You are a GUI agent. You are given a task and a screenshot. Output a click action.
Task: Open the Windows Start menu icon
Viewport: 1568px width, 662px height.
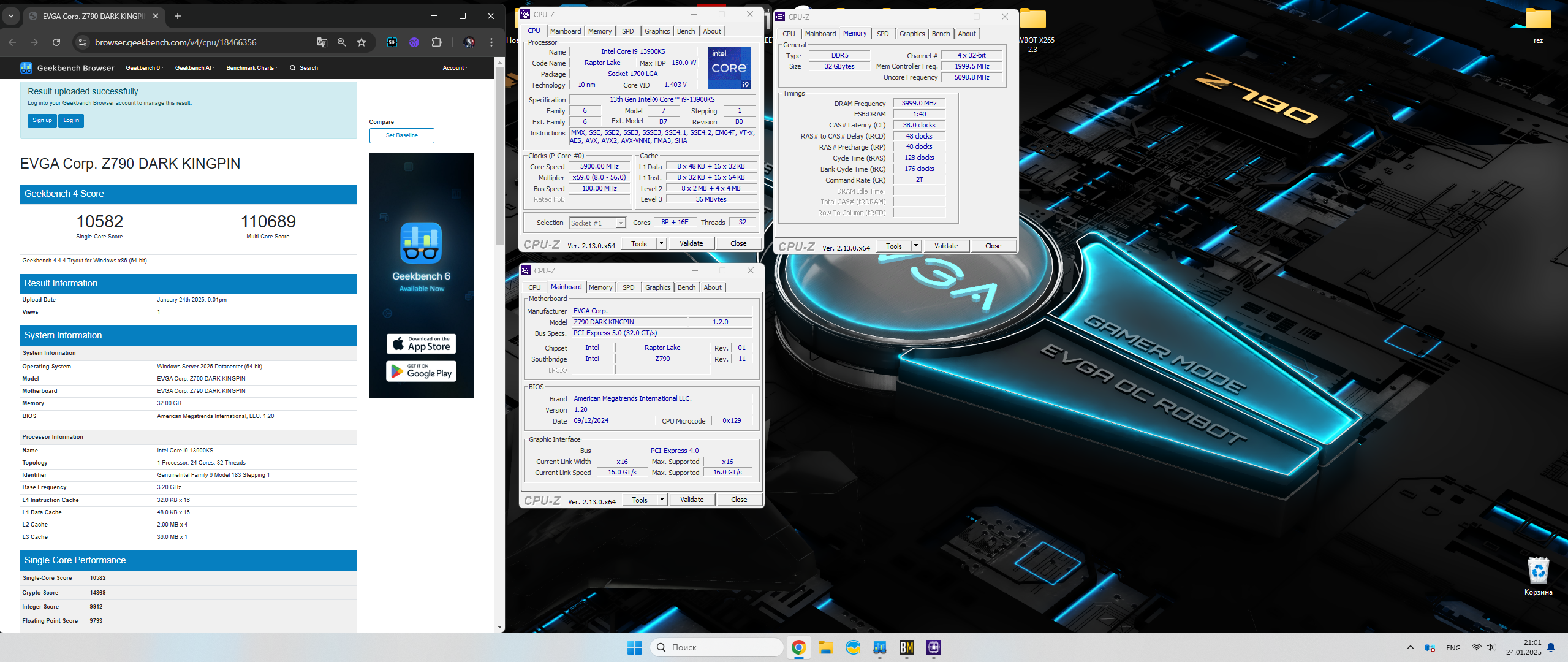tap(635, 647)
